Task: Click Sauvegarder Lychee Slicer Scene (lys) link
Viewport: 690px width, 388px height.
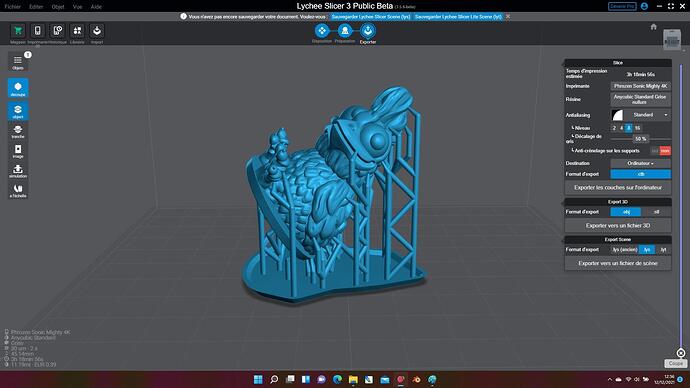Action: click(371, 17)
